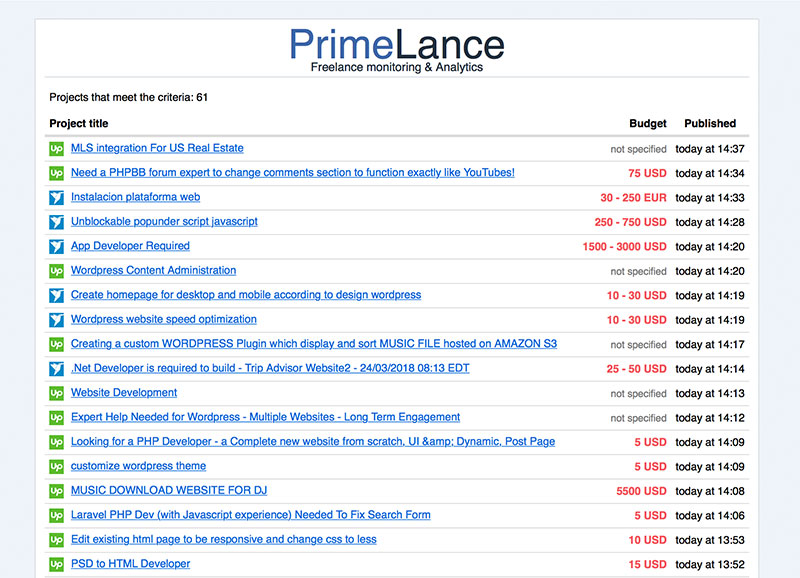The height and width of the screenshot is (578, 800).
Task: Click Freelancer icon next to App Developer Required
Action: (56, 246)
